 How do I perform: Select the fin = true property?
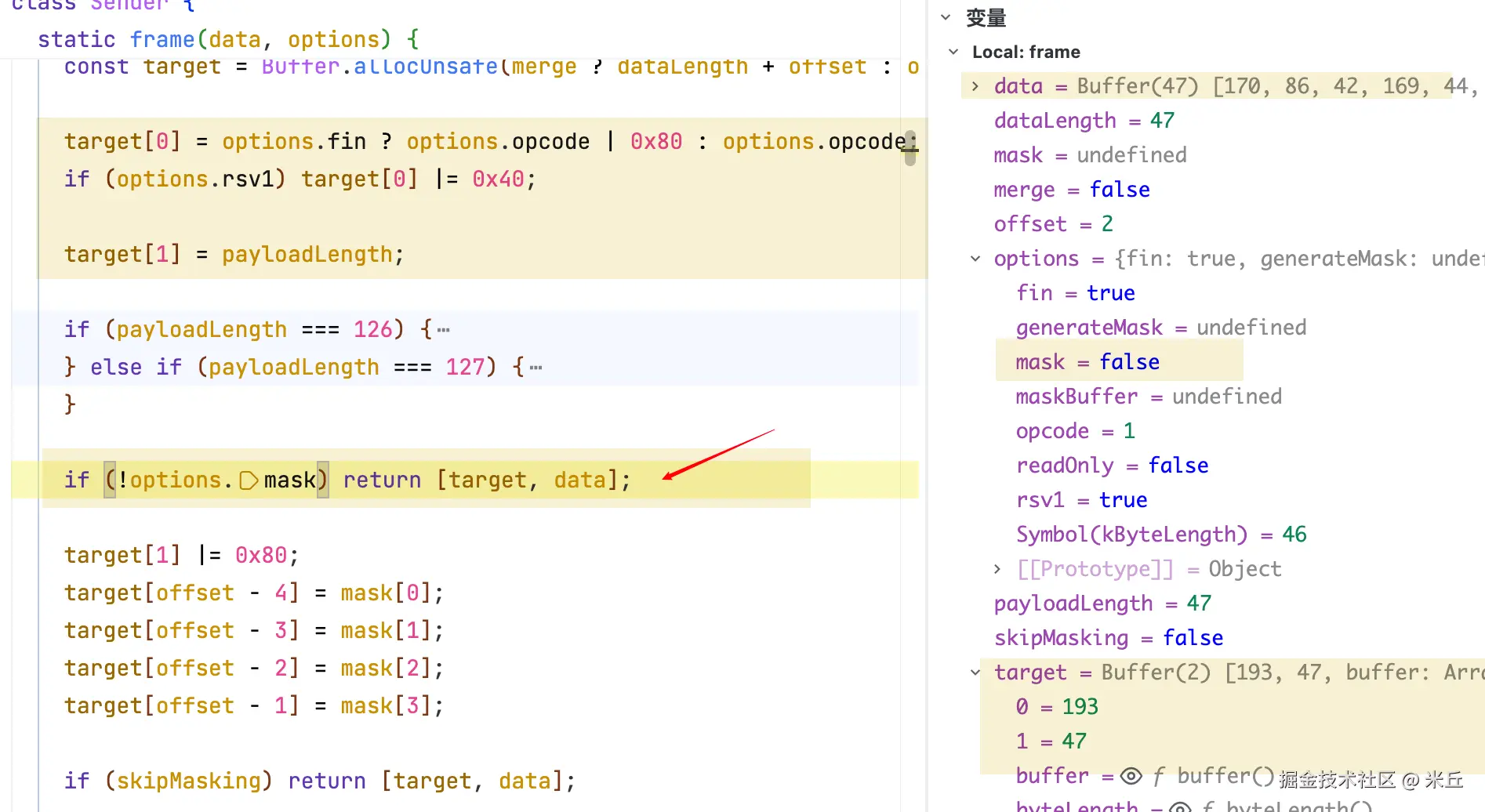click(x=1075, y=293)
